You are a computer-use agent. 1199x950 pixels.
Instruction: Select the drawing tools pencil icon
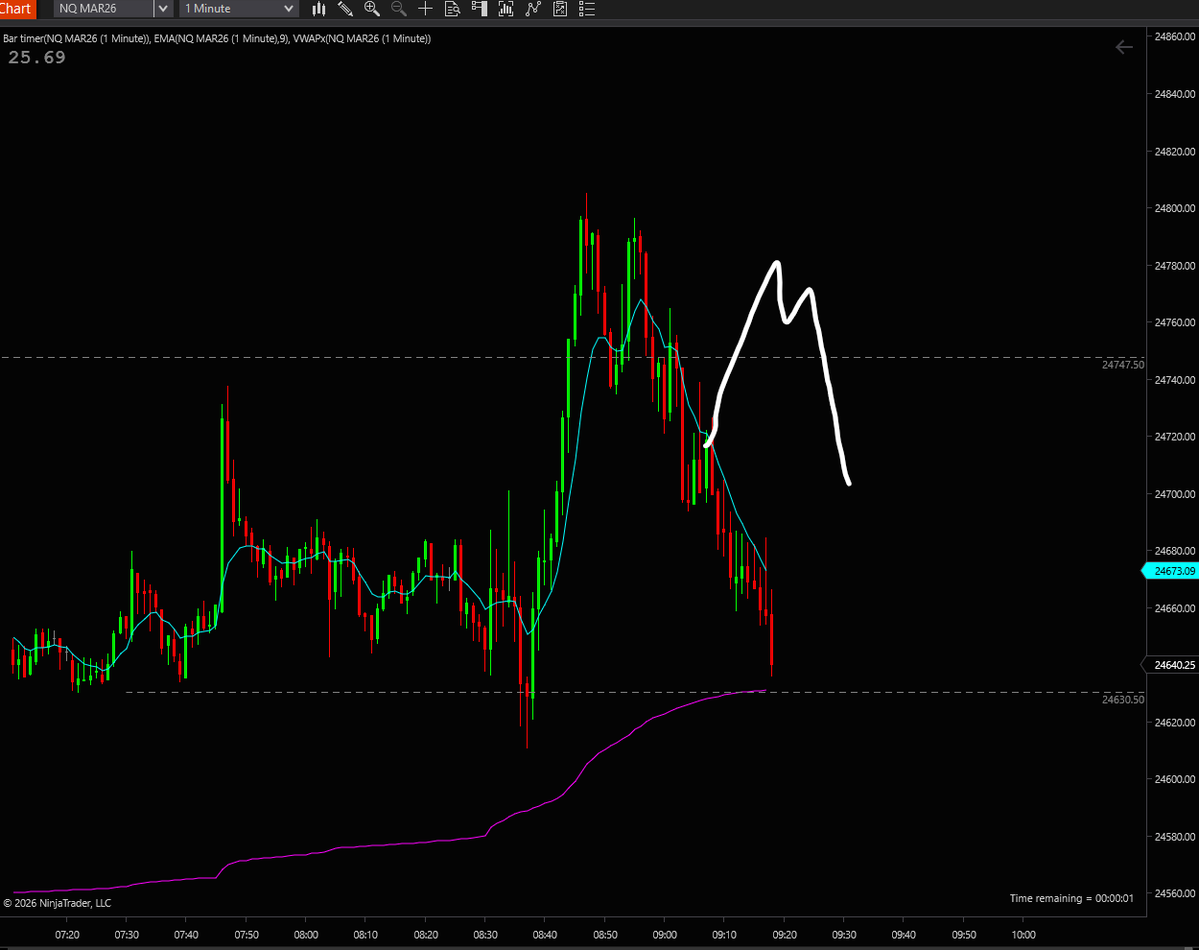click(345, 9)
